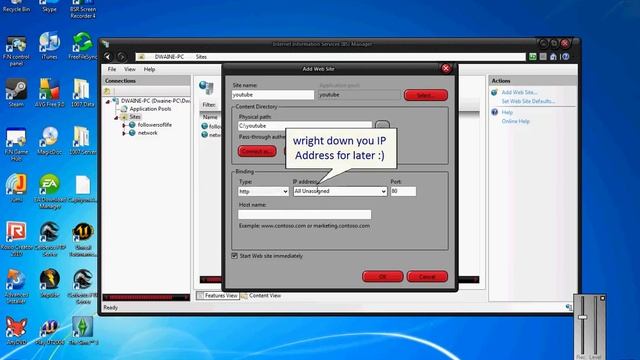Open the Online Help link

(516, 121)
